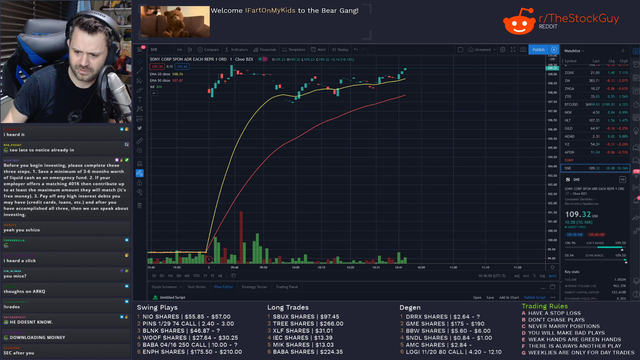The image size is (640, 360).
Task: Start bar Replay mode
Action: pos(340,49)
